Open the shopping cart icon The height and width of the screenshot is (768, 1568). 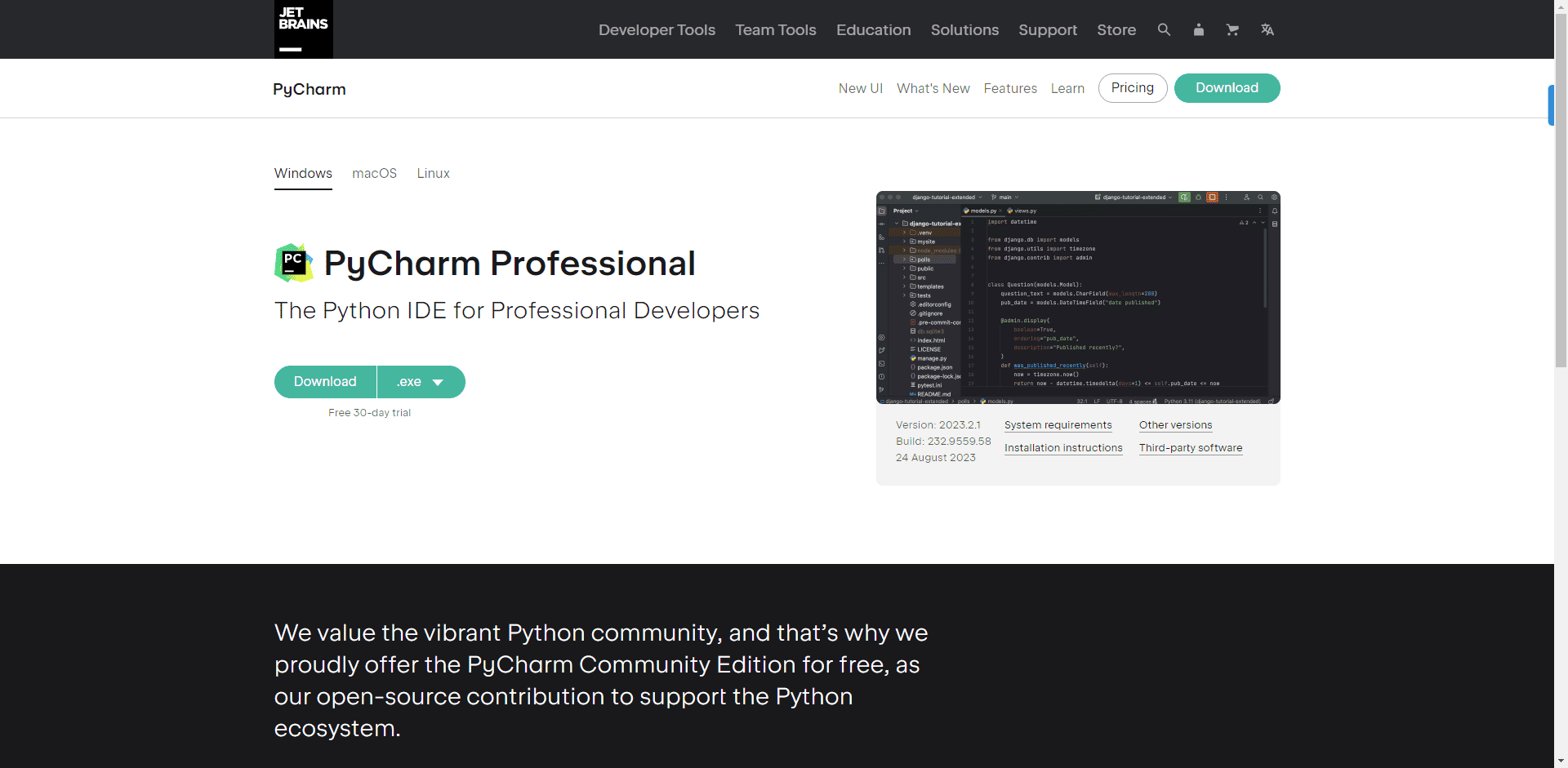1232,29
